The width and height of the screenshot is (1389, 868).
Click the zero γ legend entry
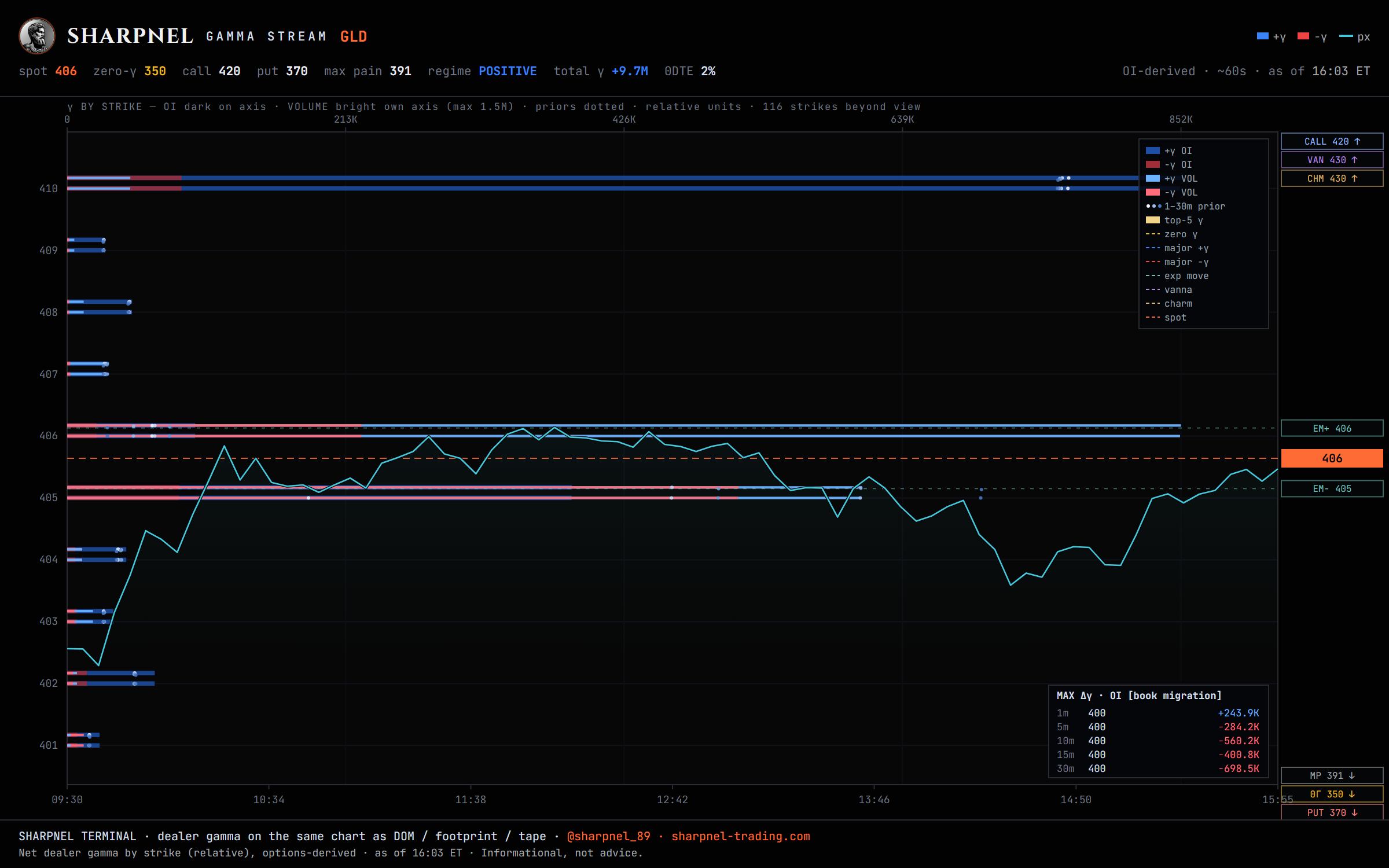(1171, 234)
